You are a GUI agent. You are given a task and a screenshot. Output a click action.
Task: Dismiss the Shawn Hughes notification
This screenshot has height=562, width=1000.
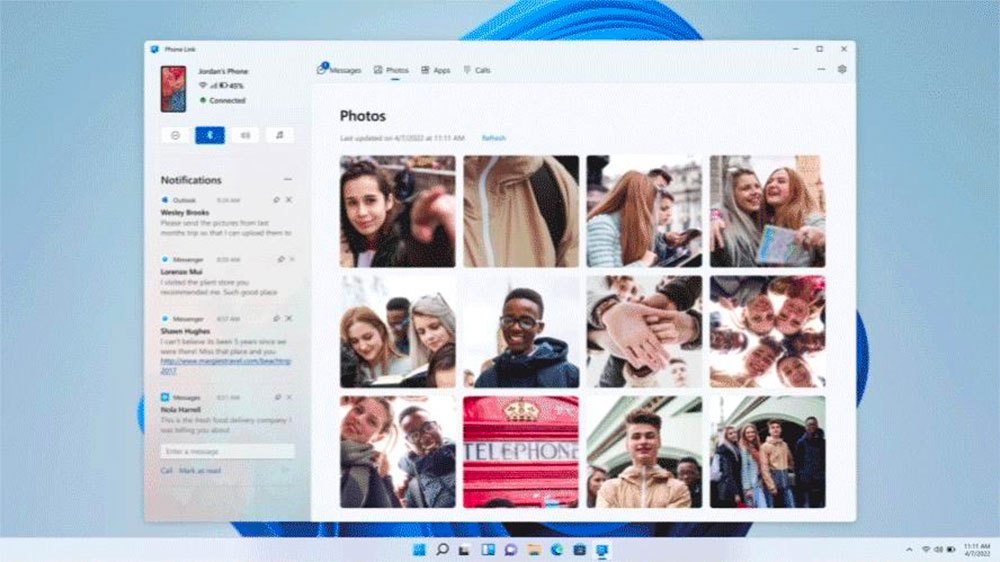[x=290, y=318]
